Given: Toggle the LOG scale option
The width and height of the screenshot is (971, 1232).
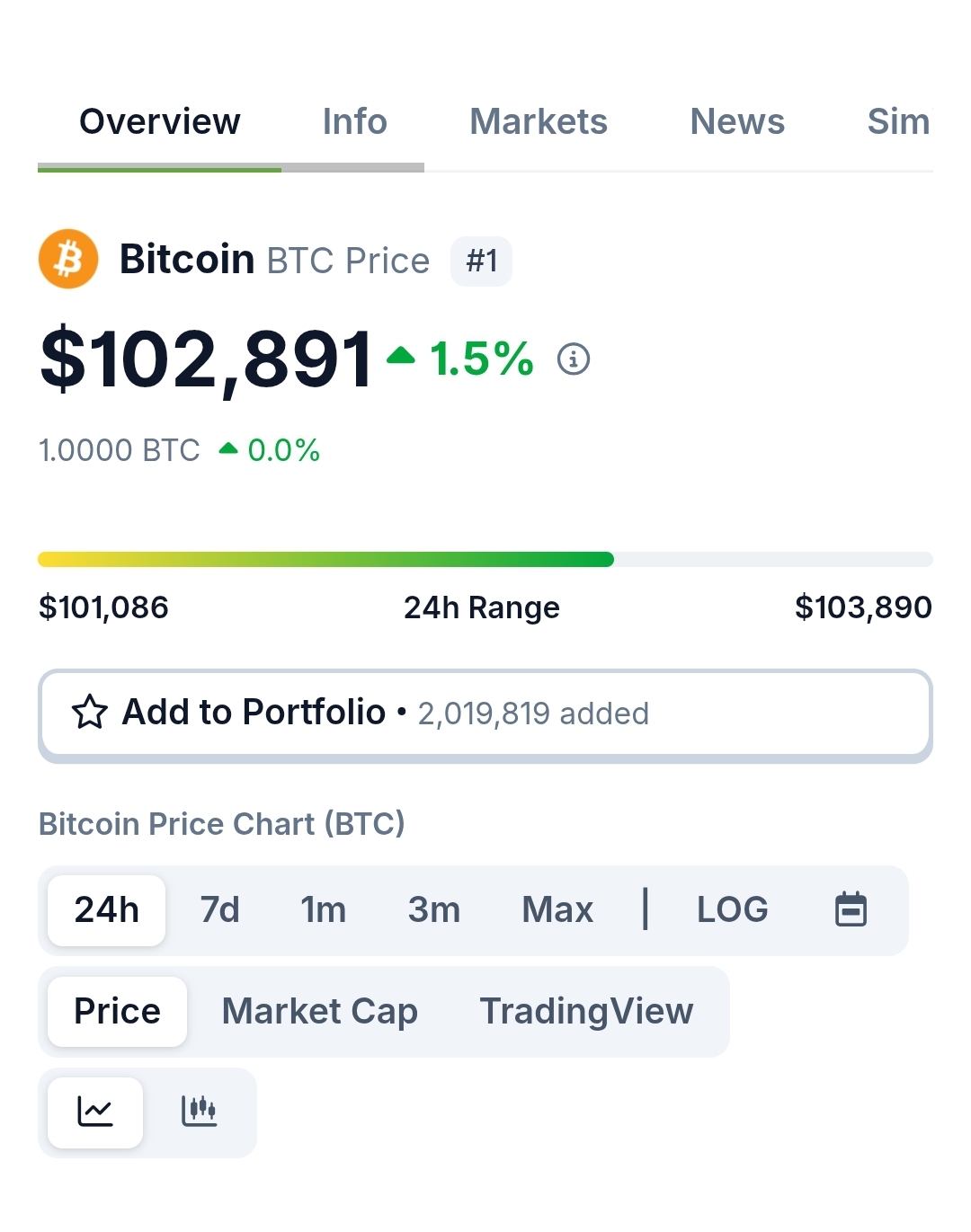Looking at the screenshot, I should coord(732,909).
